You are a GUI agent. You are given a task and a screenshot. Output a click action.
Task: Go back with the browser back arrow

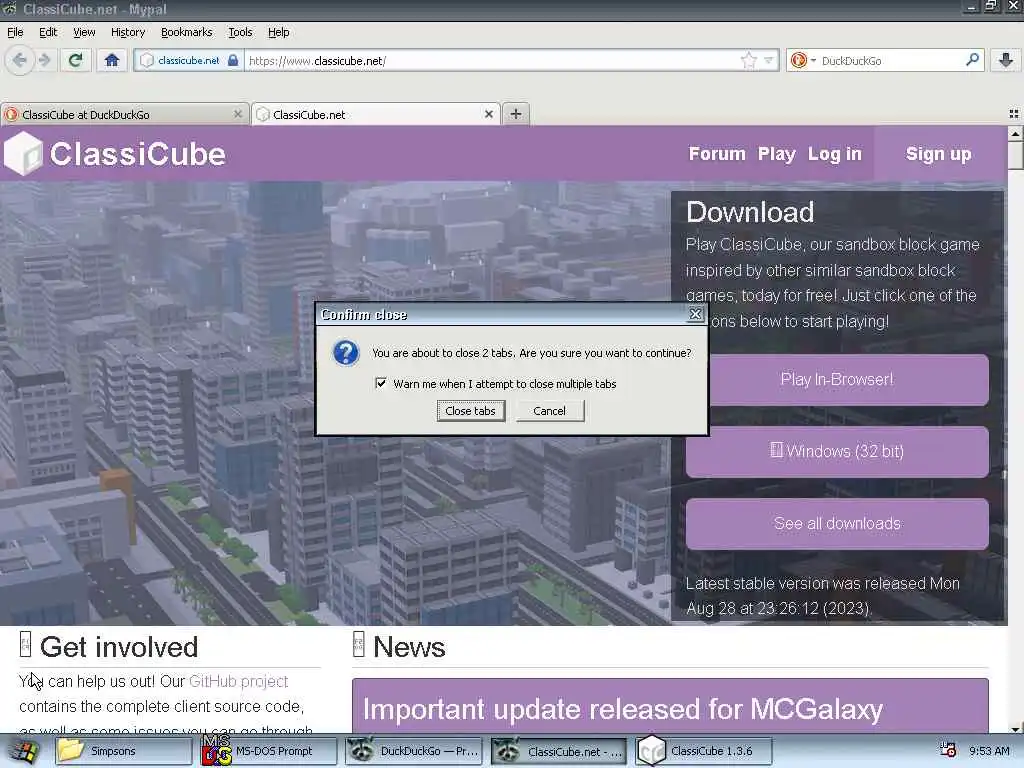[x=20, y=61]
